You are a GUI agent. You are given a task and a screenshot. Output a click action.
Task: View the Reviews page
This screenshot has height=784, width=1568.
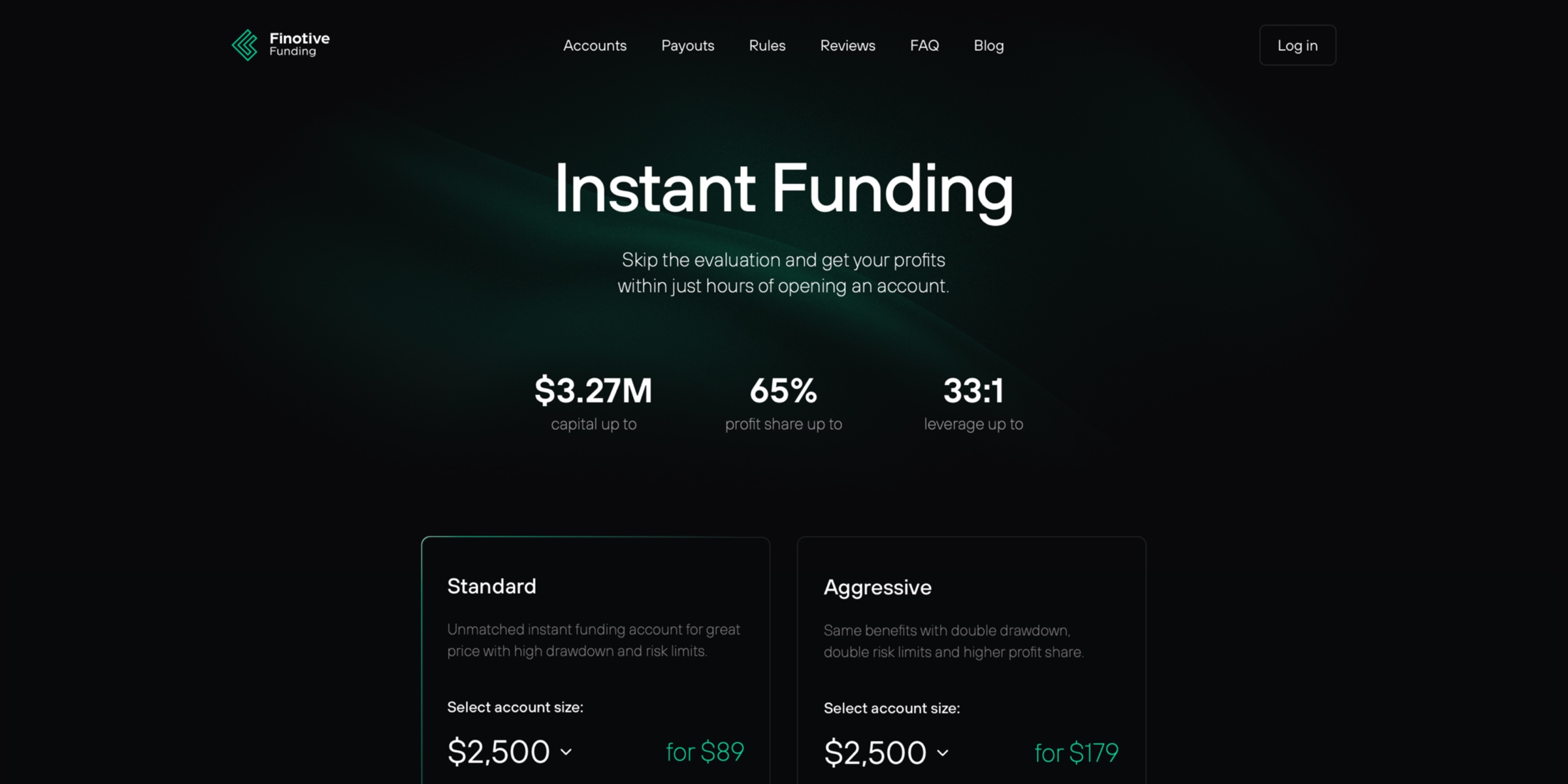[x=847, y=45]
